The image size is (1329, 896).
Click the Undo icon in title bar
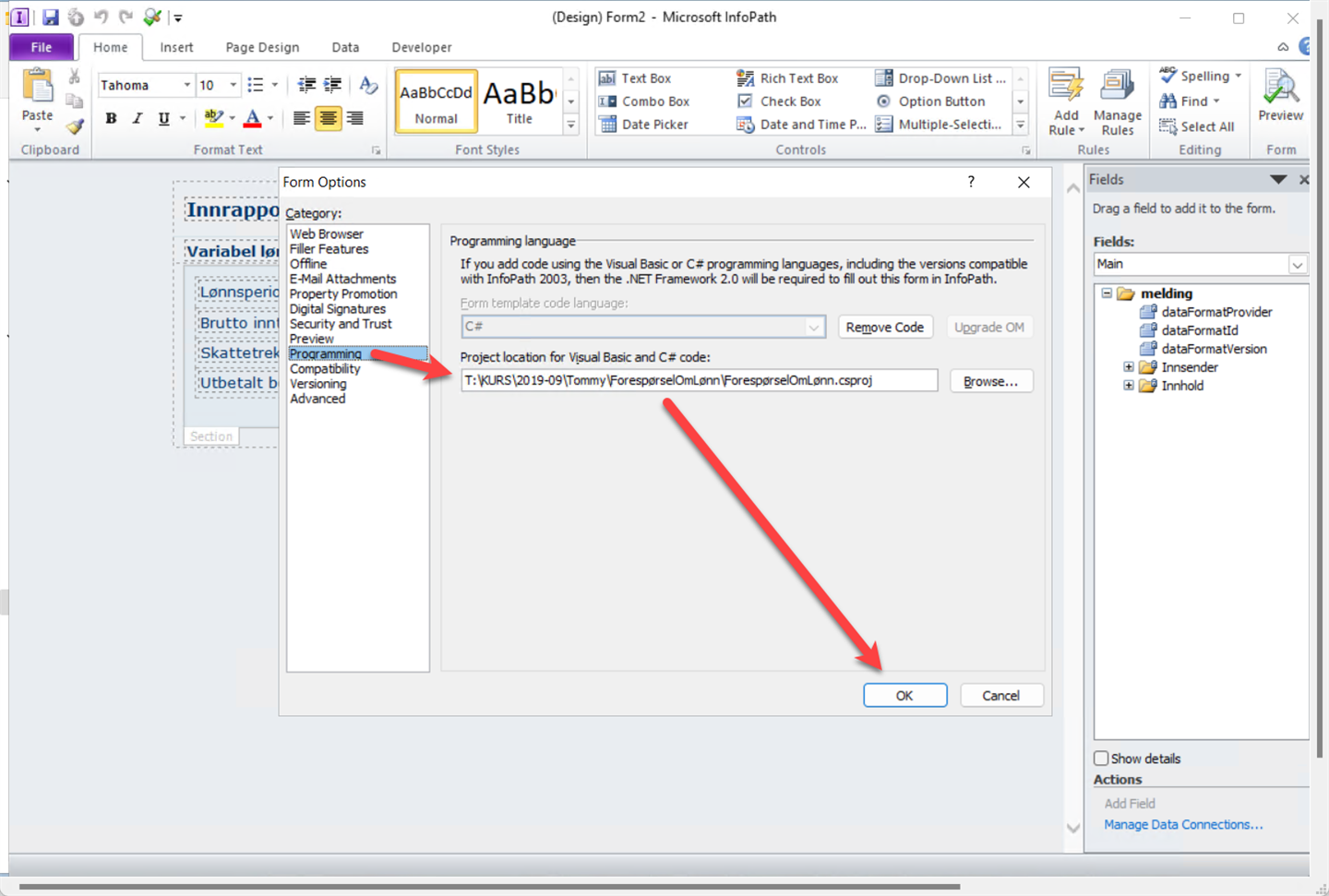point(101,17)
